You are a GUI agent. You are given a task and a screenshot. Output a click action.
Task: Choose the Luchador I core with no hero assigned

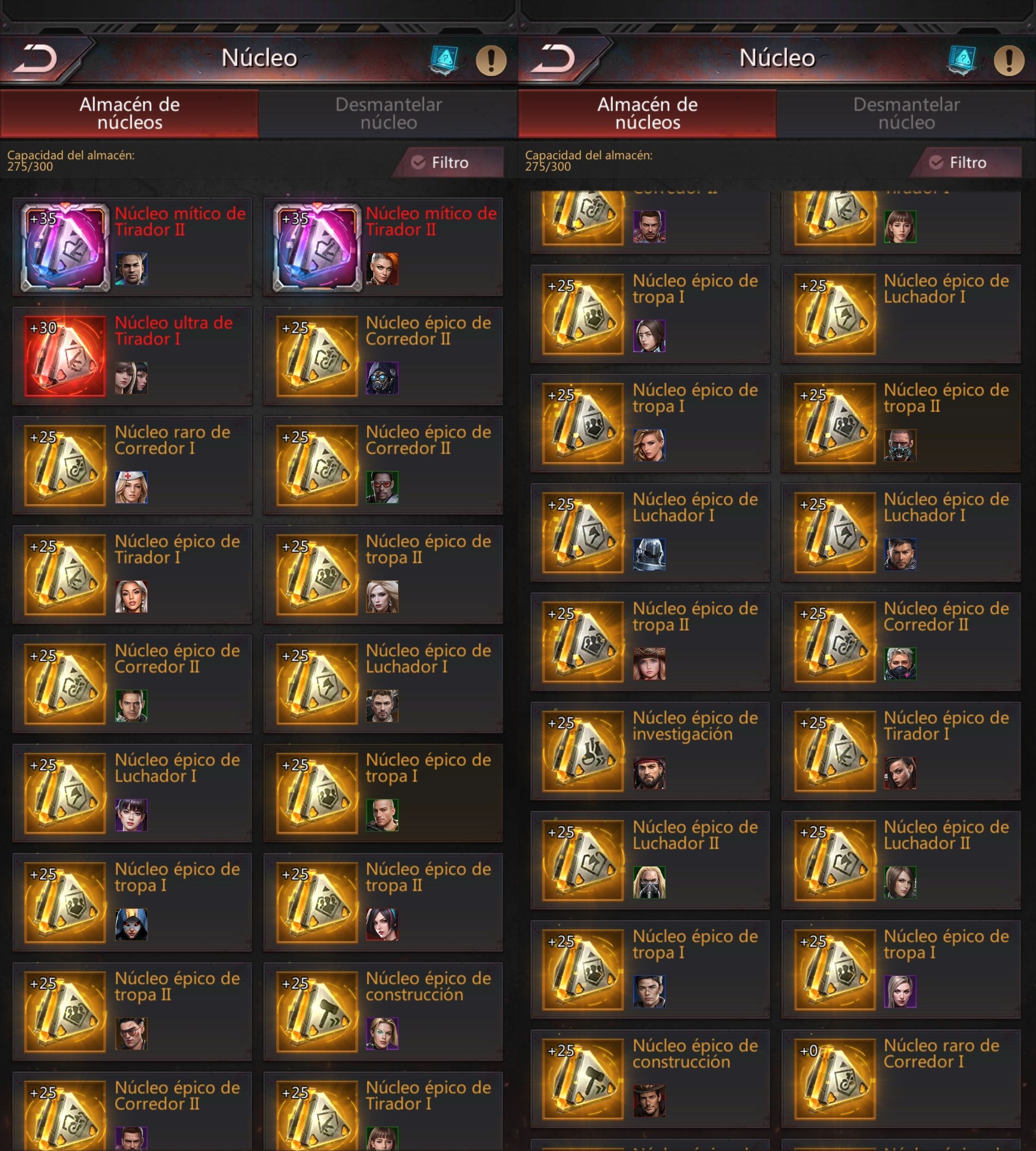pos(901,314)
